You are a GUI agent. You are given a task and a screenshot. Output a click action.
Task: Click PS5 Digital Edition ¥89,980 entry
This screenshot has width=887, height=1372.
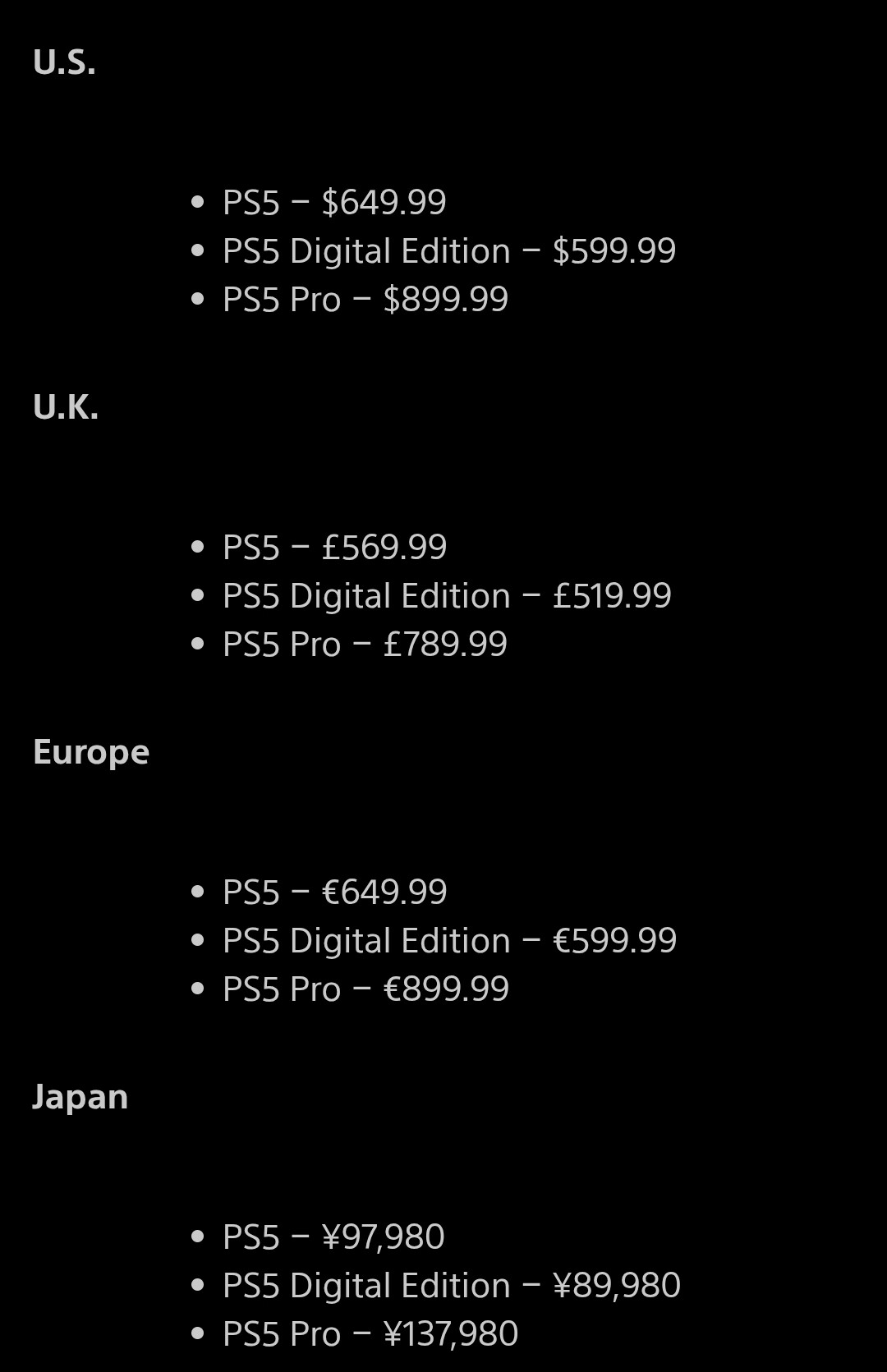[x=451, y=1285]
